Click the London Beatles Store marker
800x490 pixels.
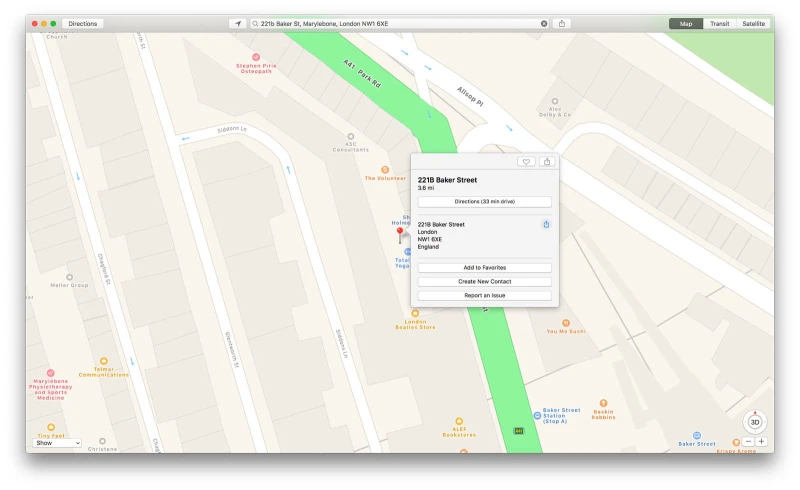415,313
